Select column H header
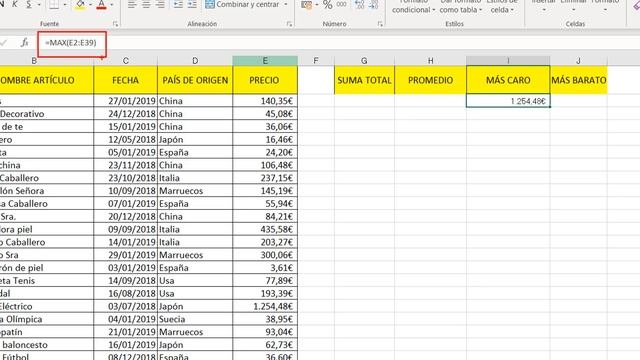 pos(430,61)
